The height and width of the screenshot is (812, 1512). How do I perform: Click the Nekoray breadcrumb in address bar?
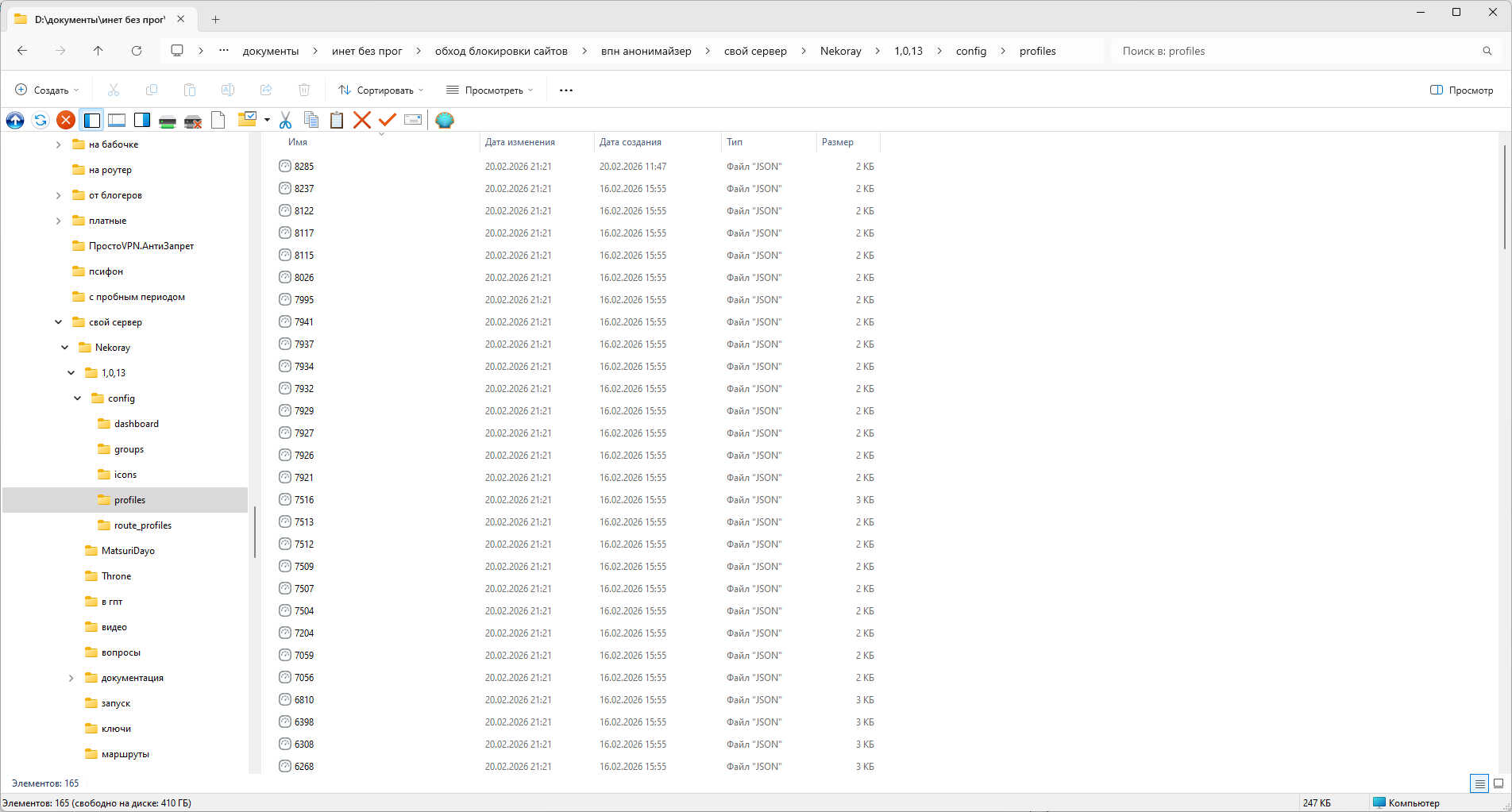coord(840,51)
